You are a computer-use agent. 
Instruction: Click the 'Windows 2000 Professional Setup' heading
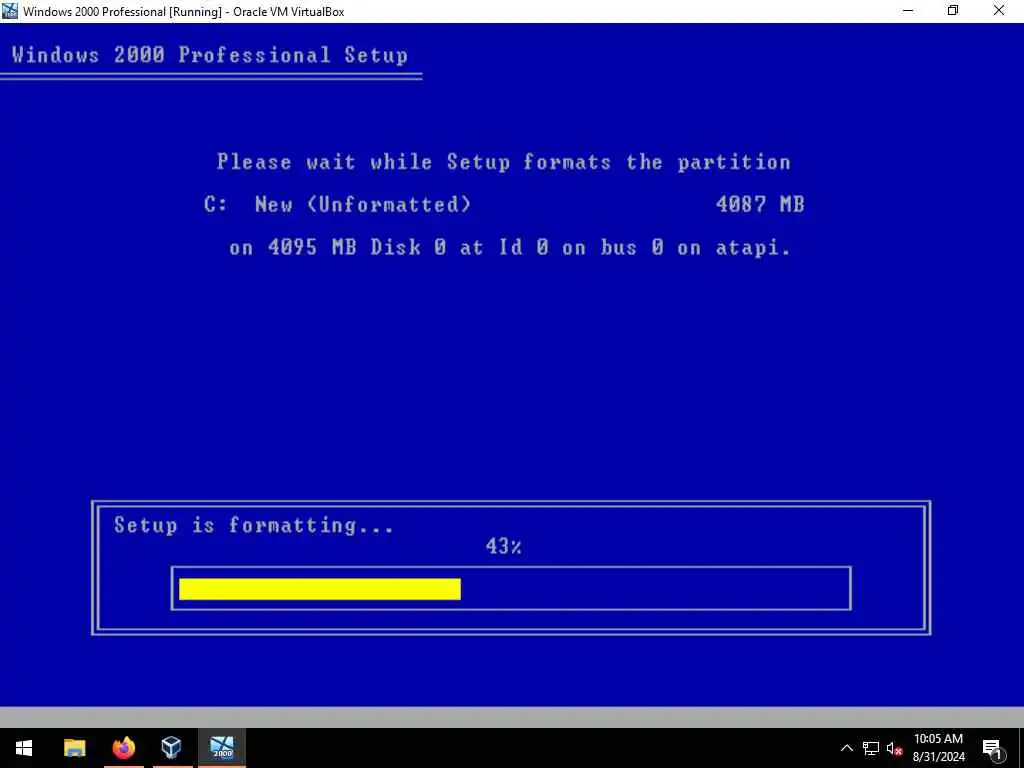point(210,55)
